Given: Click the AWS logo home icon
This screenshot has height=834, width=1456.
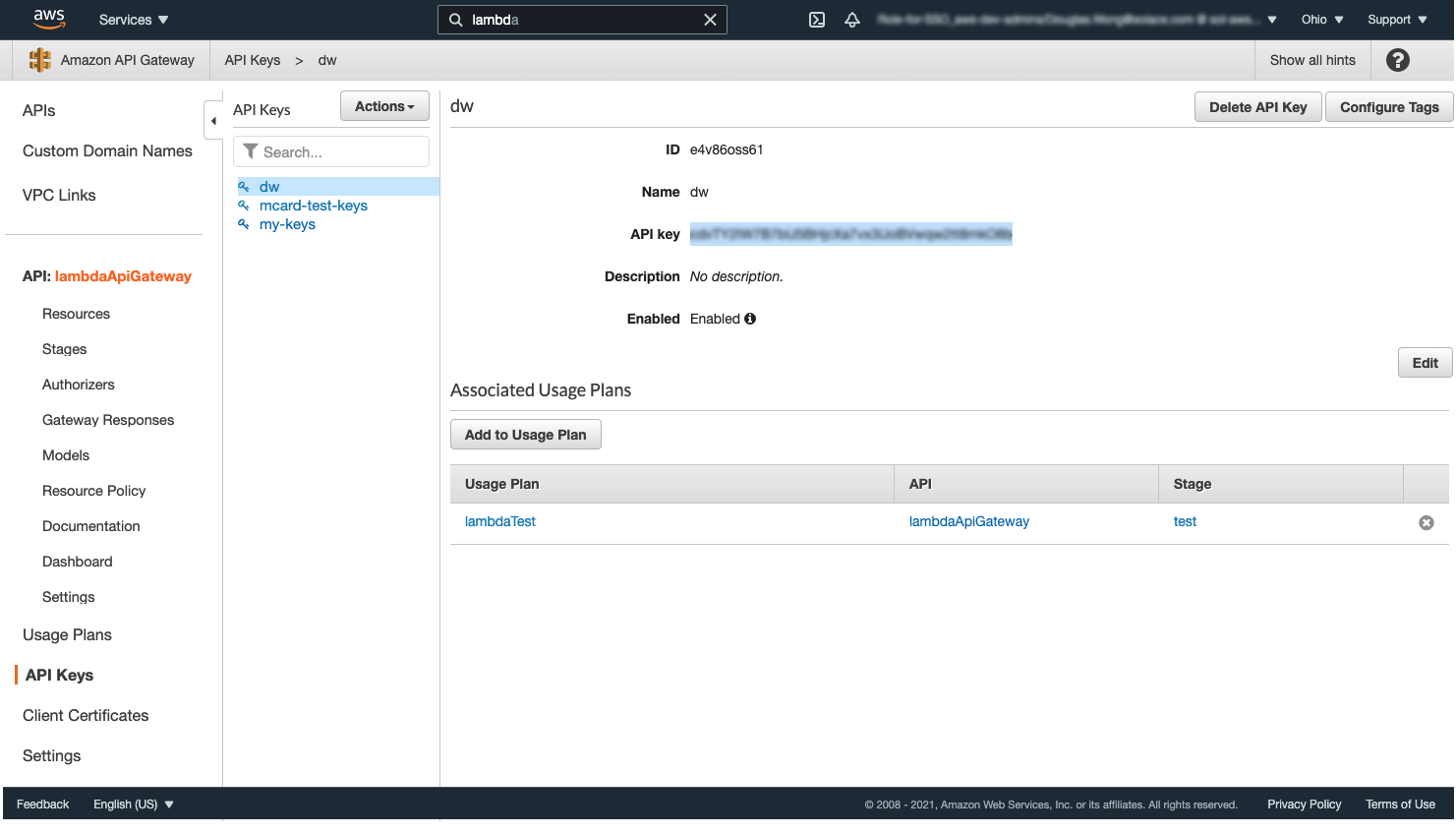Looking at the screenshot, I should [x=49, y=19].
